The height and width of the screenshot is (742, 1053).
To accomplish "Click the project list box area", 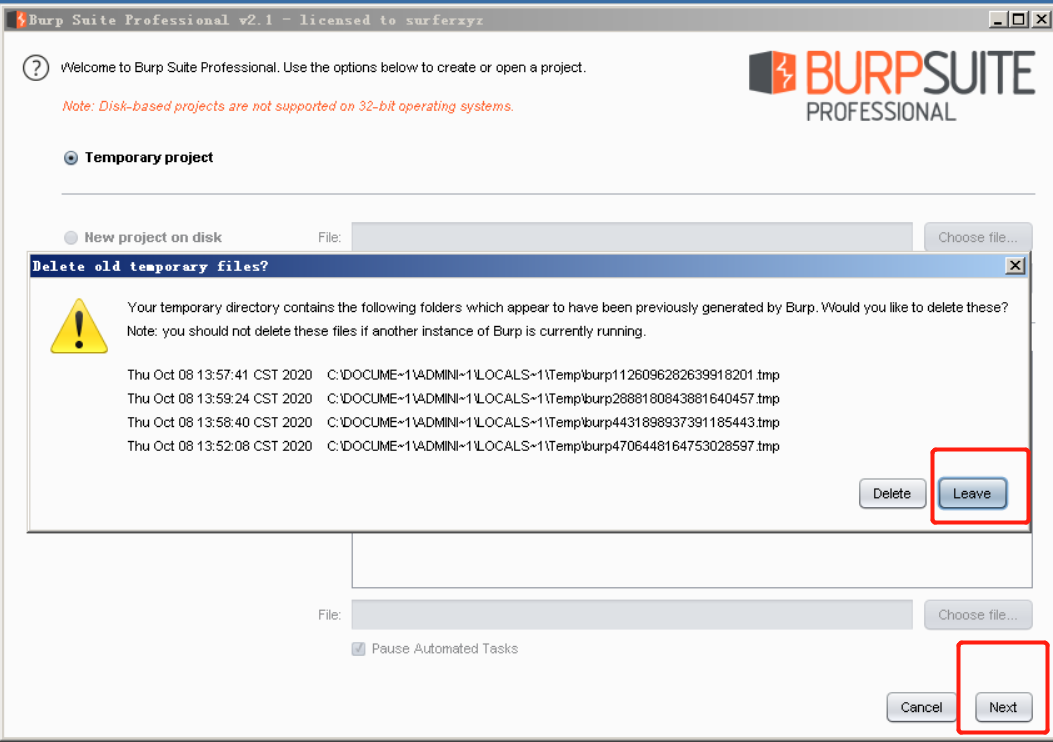I will point(692,560).
